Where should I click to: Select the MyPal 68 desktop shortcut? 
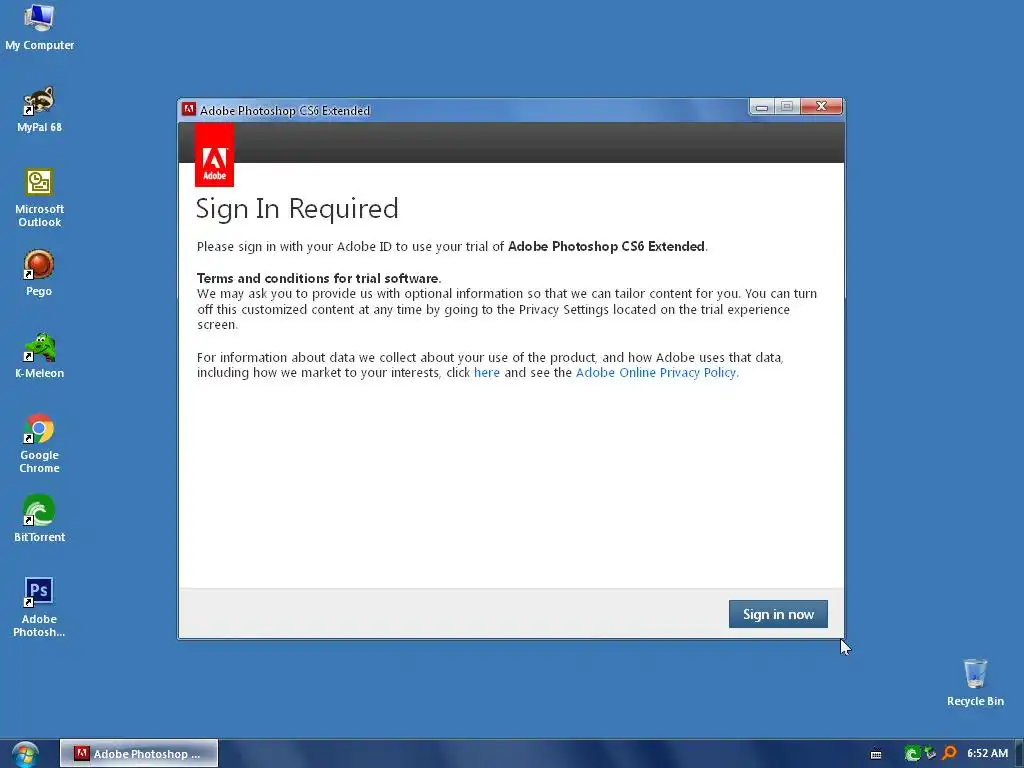39,109
